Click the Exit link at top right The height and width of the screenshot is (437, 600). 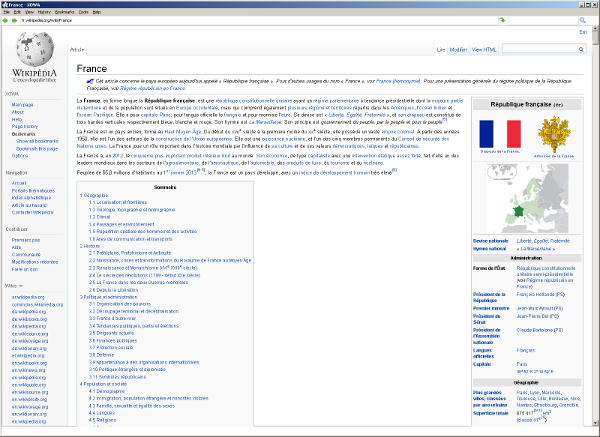[x=583, y=33]
